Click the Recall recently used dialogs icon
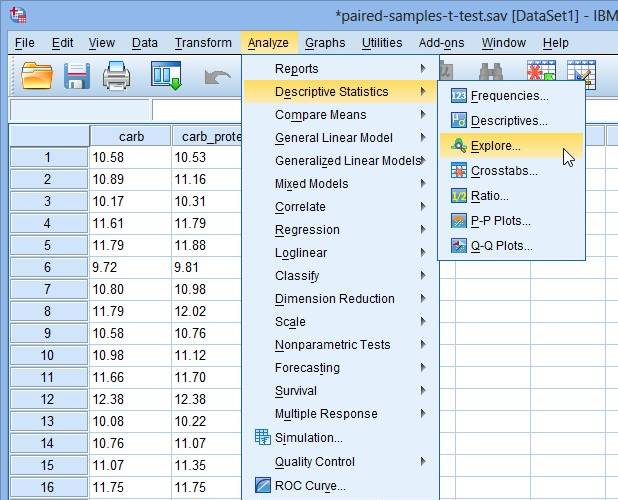 (x=166, y=75)
